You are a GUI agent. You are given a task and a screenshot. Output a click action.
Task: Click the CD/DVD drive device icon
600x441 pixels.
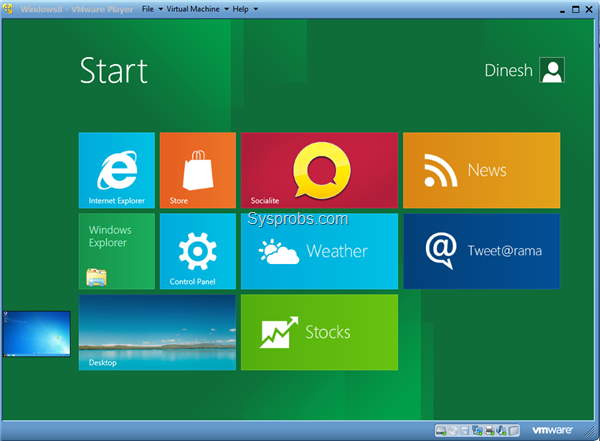click(453, 431)
